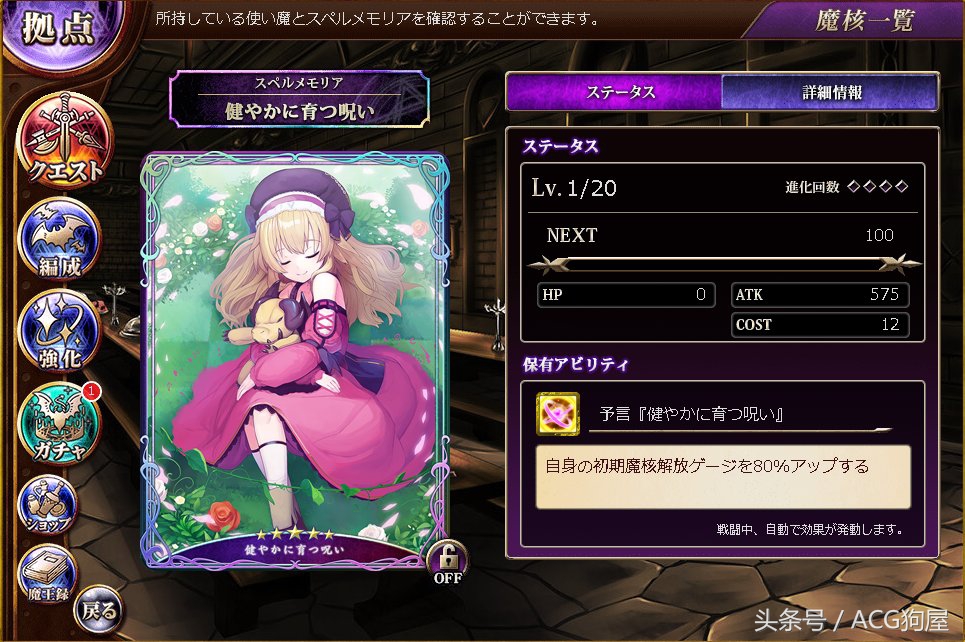The image size is (965, 642).
Task: Open the ショップ (Shop) potion icon
Action: pos(48,506)
